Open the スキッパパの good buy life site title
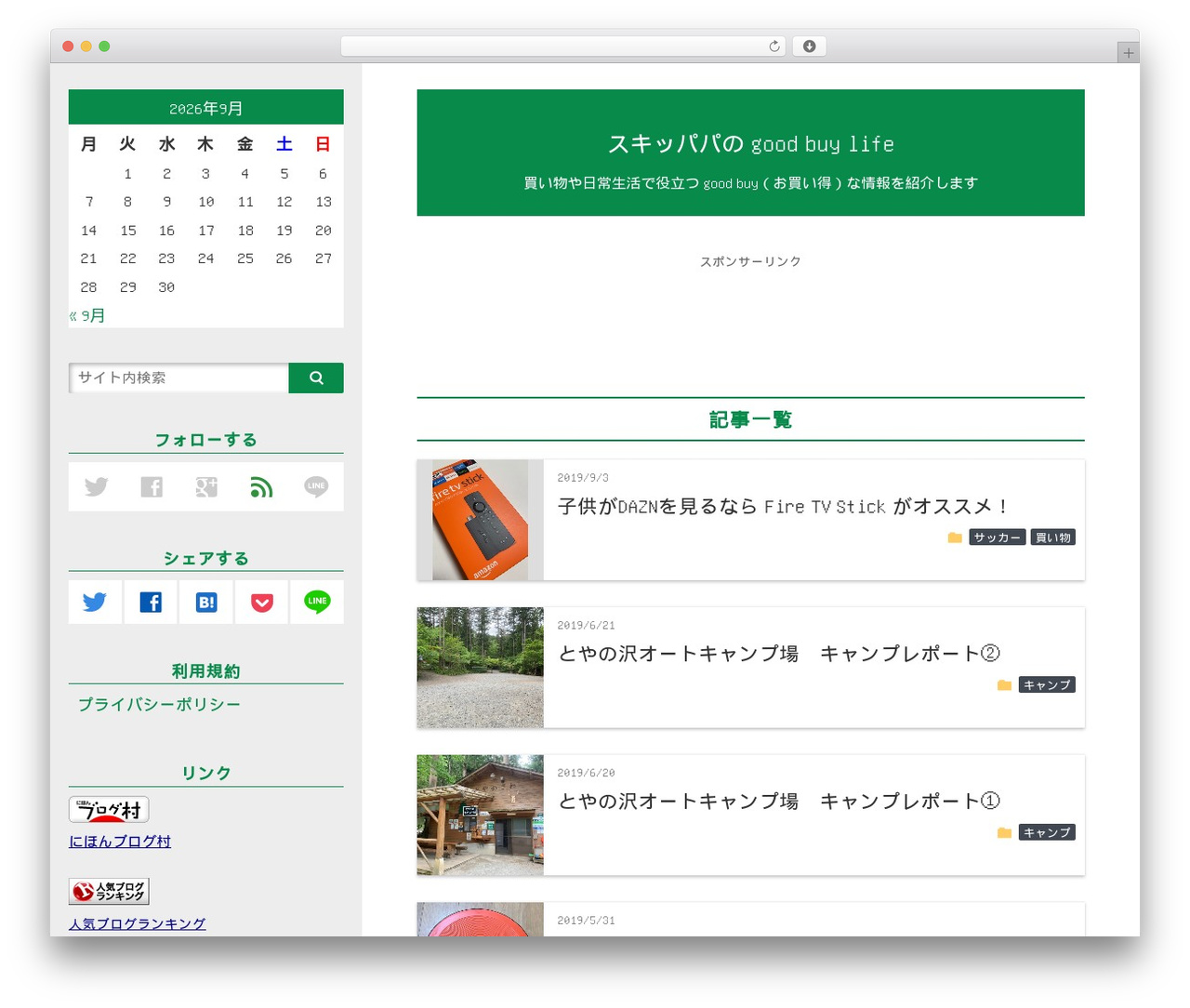1190x1008 pixels. tap(750, 144)
